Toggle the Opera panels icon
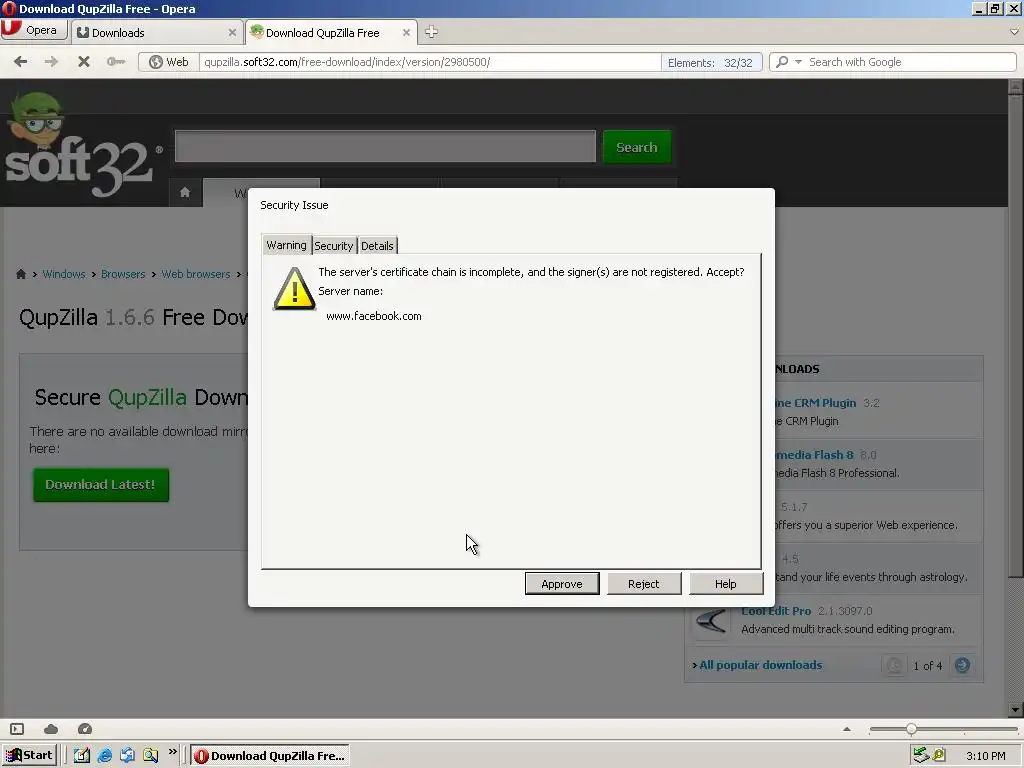This screenshot has height=768, width=1024. 17,729
